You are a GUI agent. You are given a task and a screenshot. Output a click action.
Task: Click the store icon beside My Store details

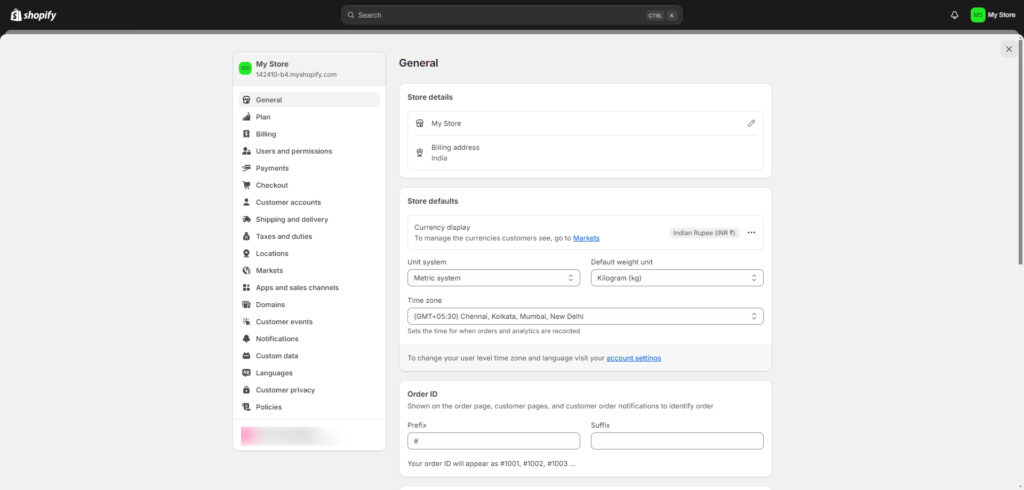(x=420, y=123)
